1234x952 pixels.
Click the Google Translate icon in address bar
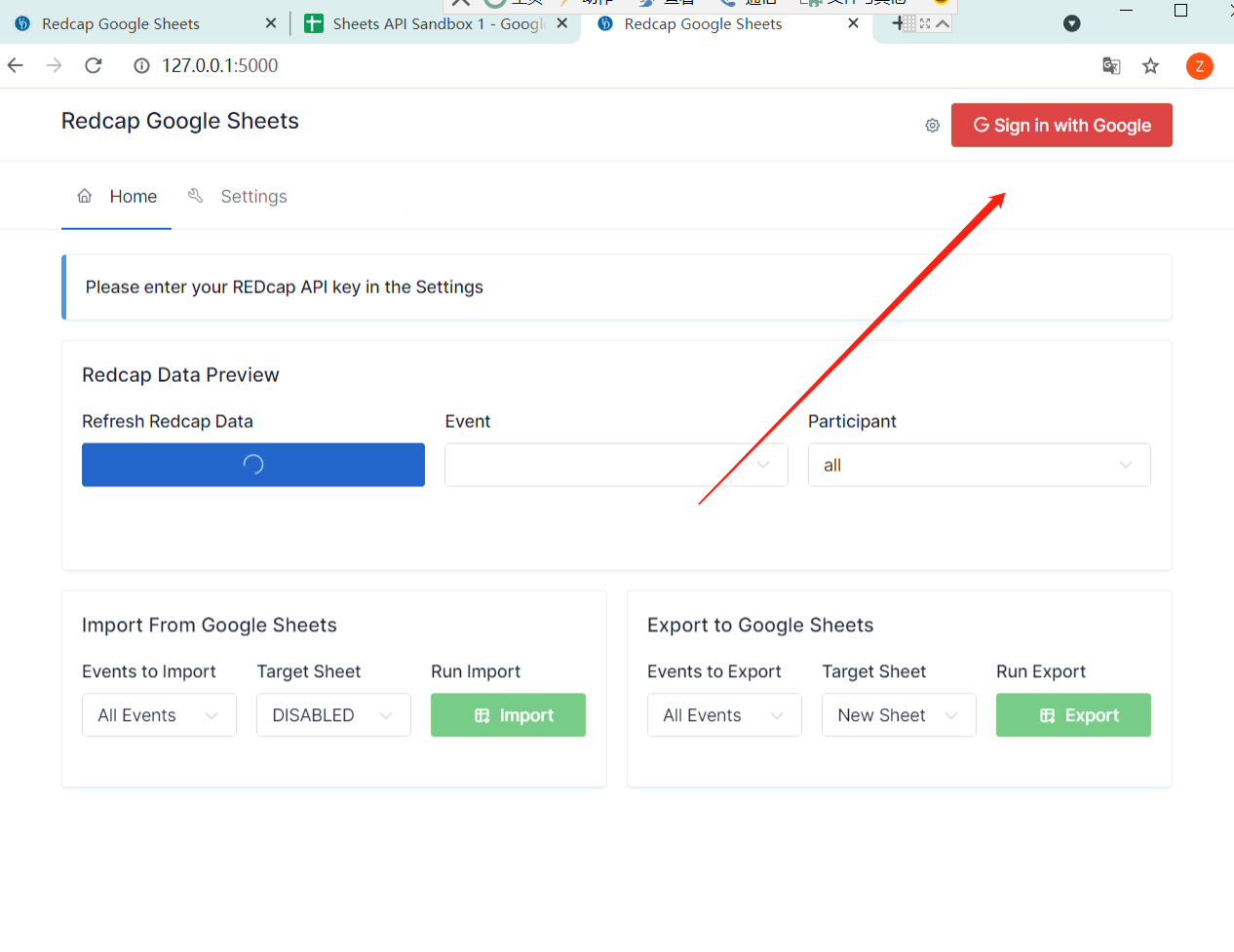coord(1111,65)
